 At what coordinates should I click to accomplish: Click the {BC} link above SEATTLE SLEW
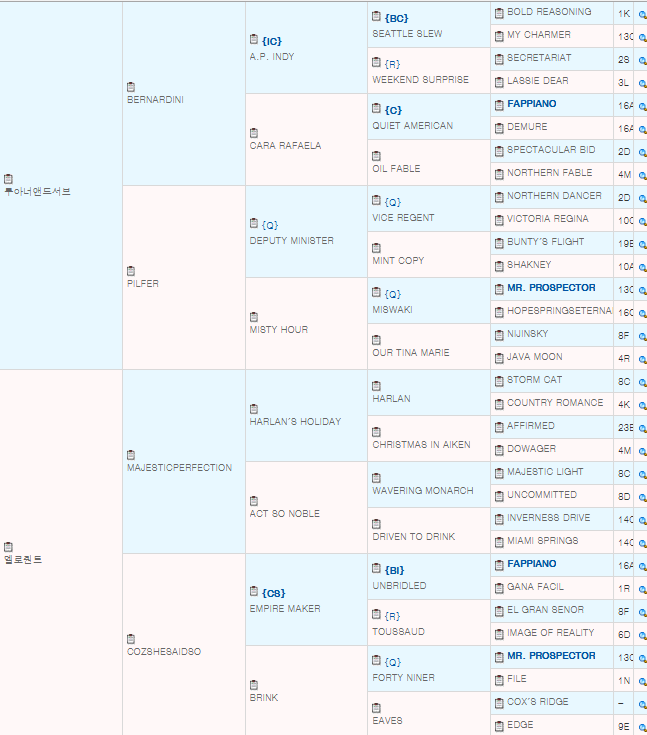tap(397, 18)
